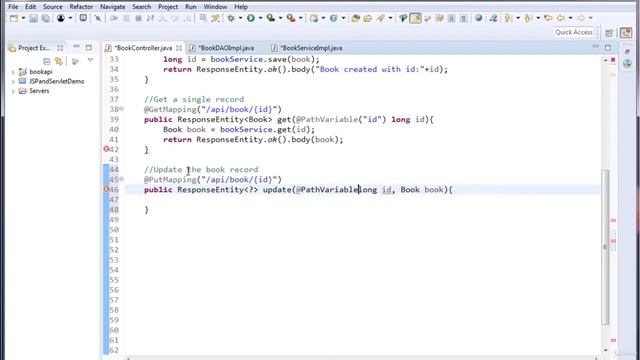Close the Project Explorer view

[x=60, y=48]
